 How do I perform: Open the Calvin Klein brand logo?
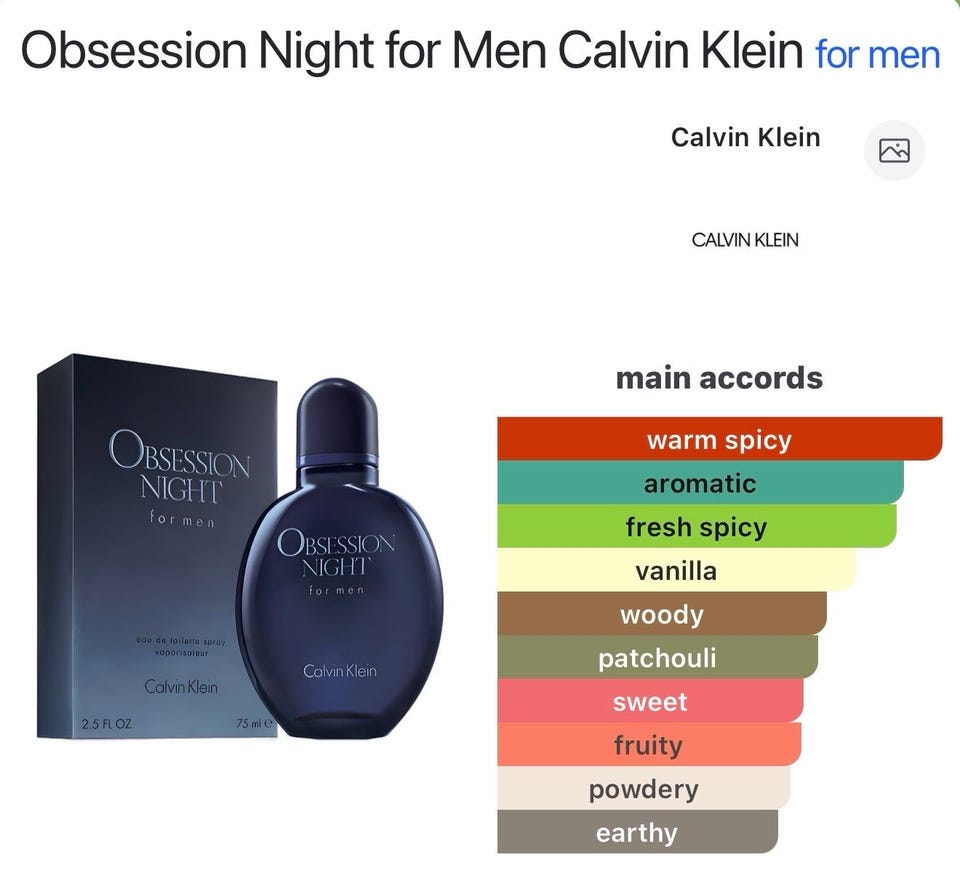[x=745, y=239]
